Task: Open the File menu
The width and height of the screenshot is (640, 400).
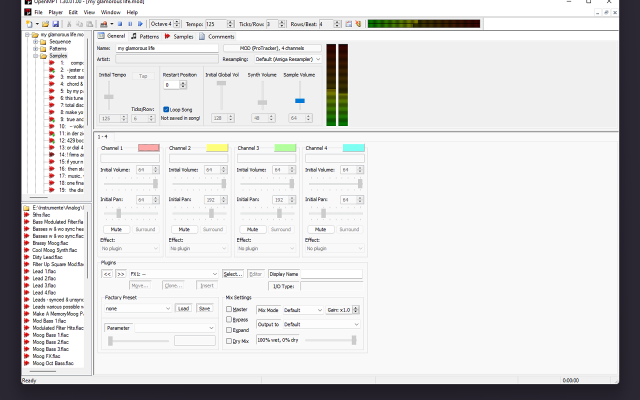Action: (x=39, y=12)
